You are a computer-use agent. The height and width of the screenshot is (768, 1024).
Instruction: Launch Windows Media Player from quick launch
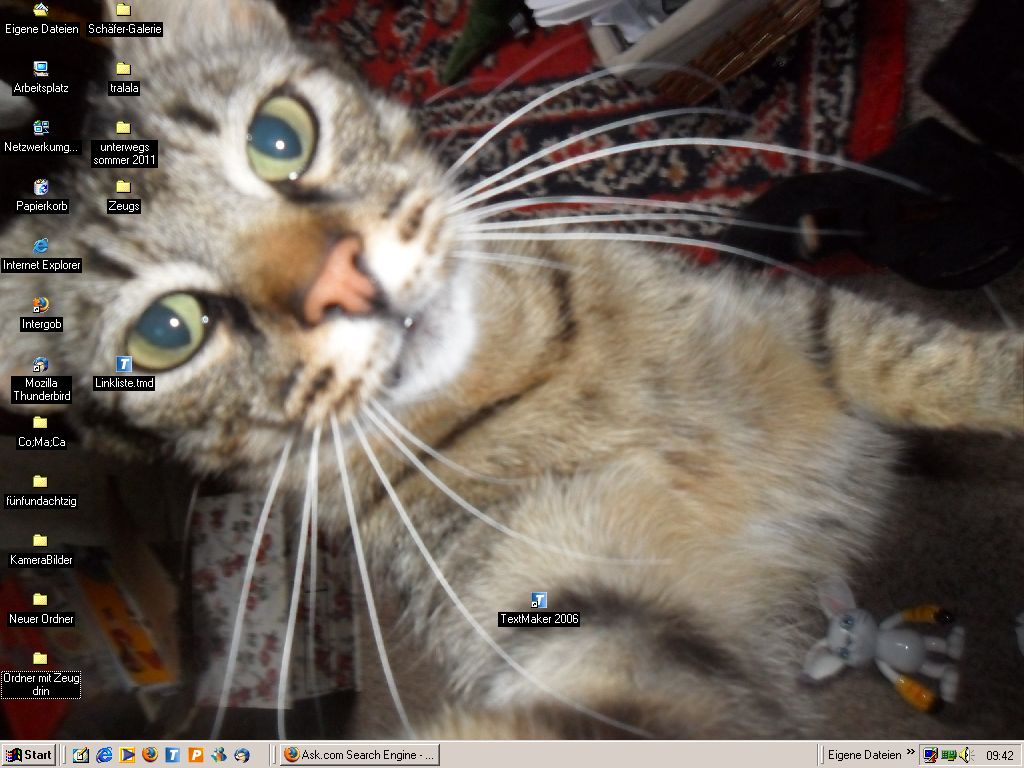(x=127, y=755)
